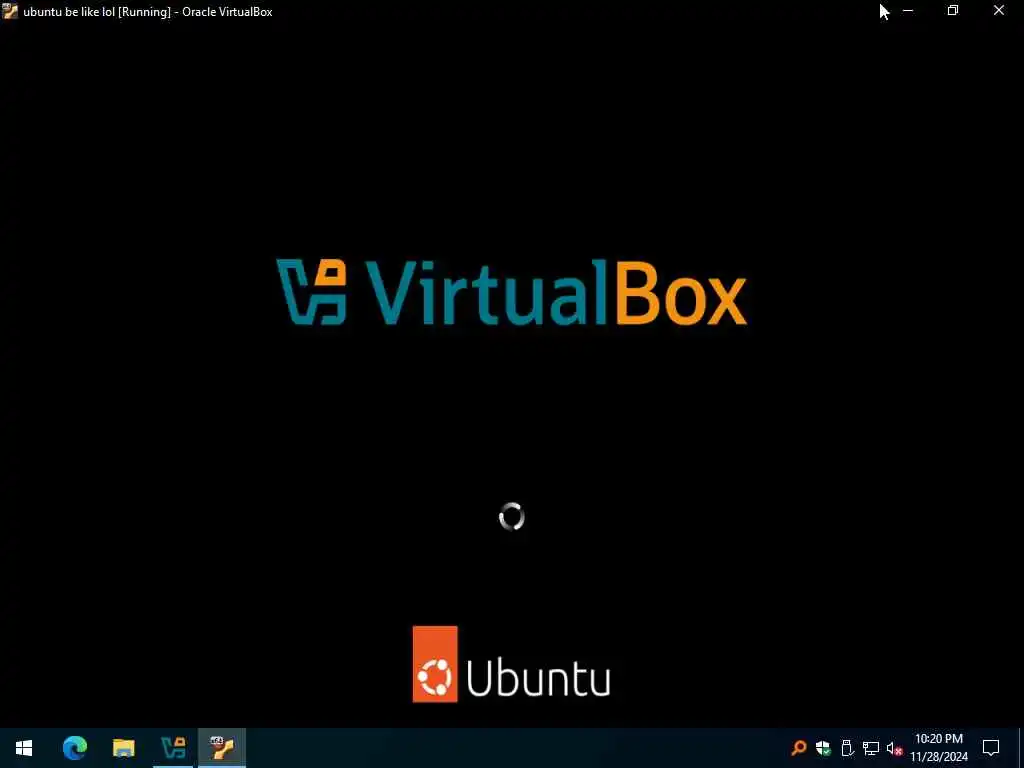Close the VirtualBox VM window
This screenshot has width=1024, height=768.
999,11
